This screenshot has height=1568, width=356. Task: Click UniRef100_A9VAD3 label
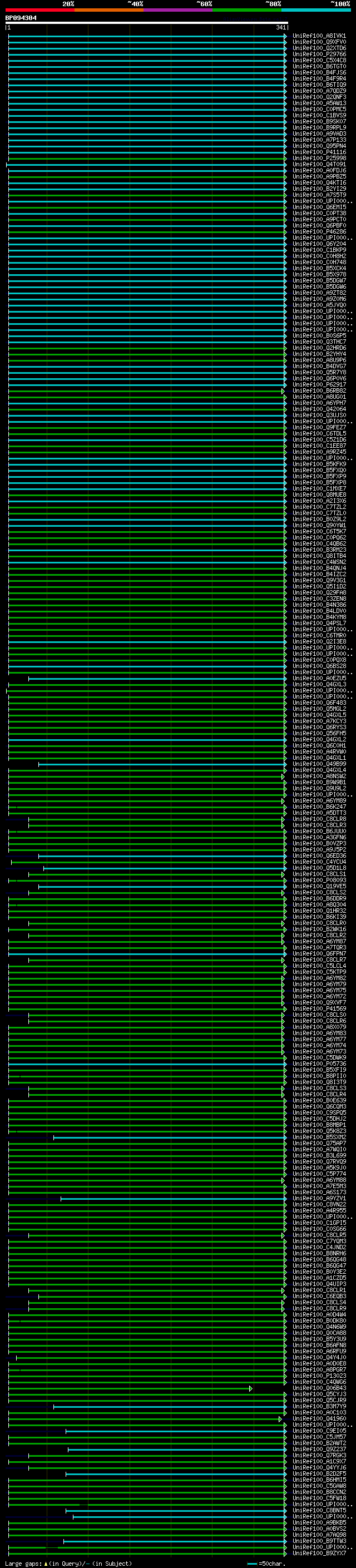[x=319, y=134]
